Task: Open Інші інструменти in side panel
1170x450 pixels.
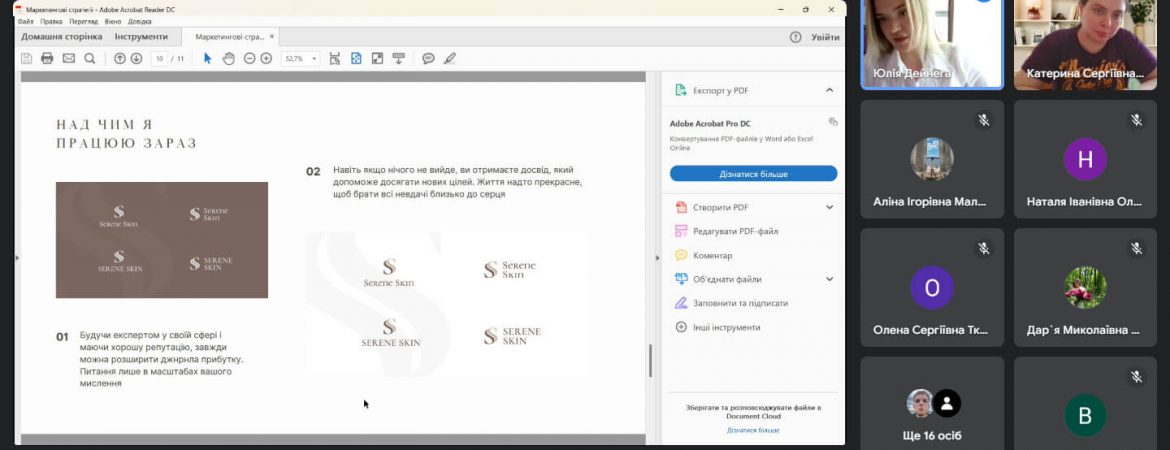Action: 718,327
